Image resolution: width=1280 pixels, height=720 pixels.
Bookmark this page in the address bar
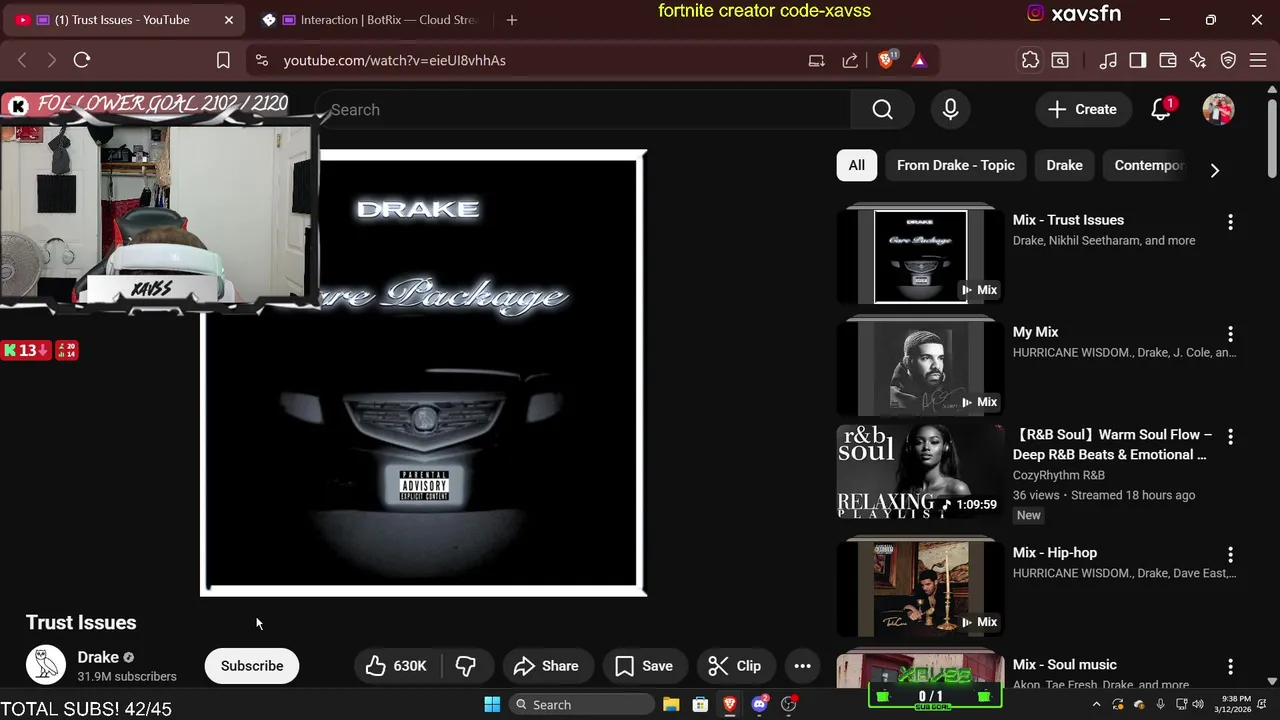[223, 60]
